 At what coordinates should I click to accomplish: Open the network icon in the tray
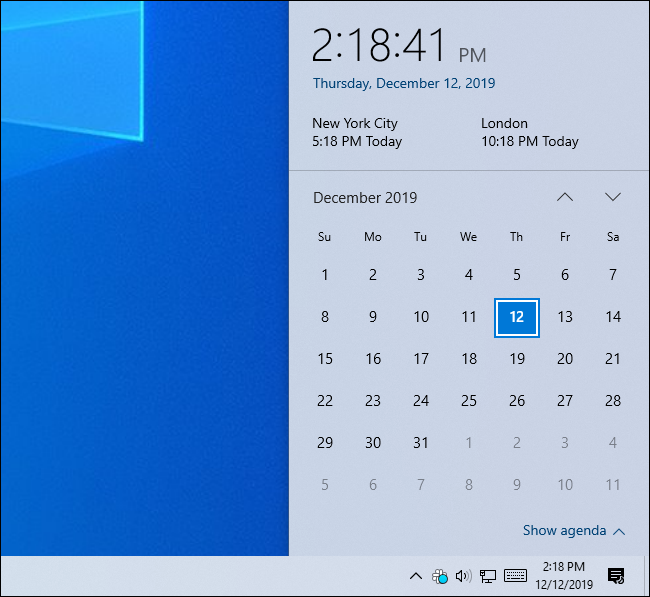488,576
